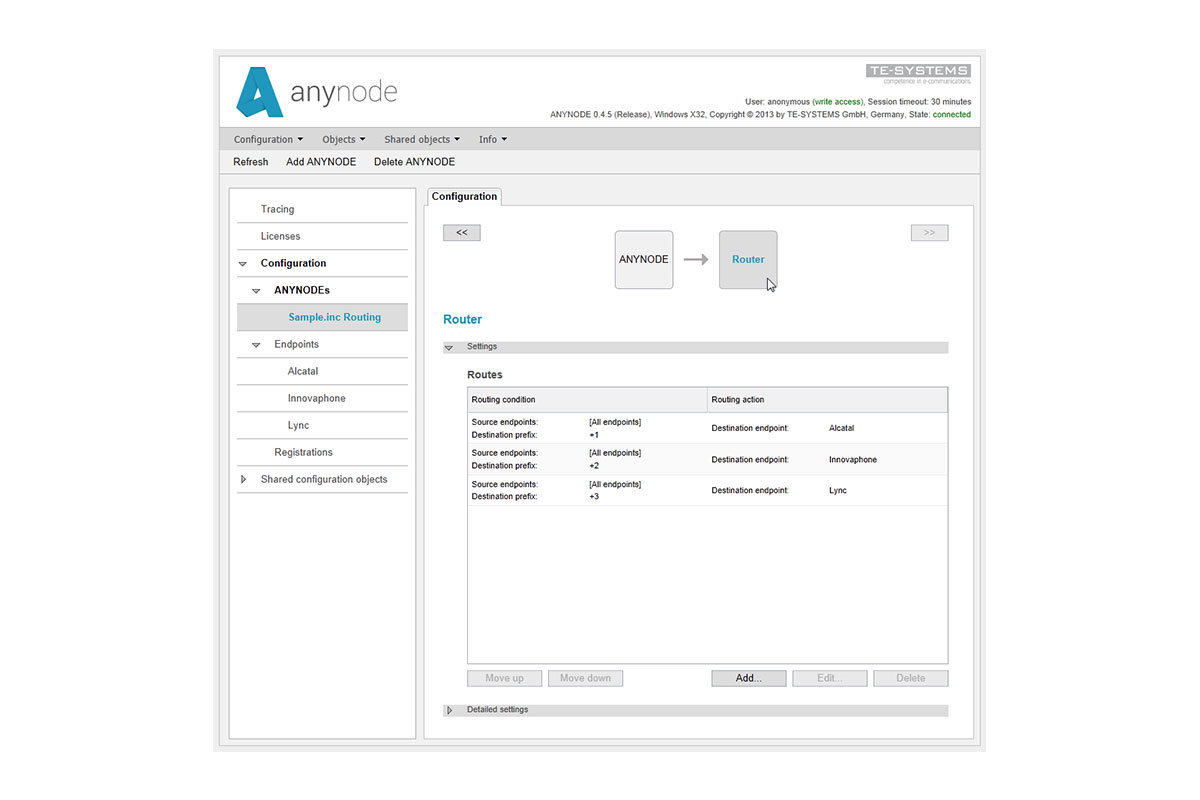Image resolution: width=1200 pixels, height=800 pixels.
Task: Click Lync in the Routing action column
Action: 838,491
